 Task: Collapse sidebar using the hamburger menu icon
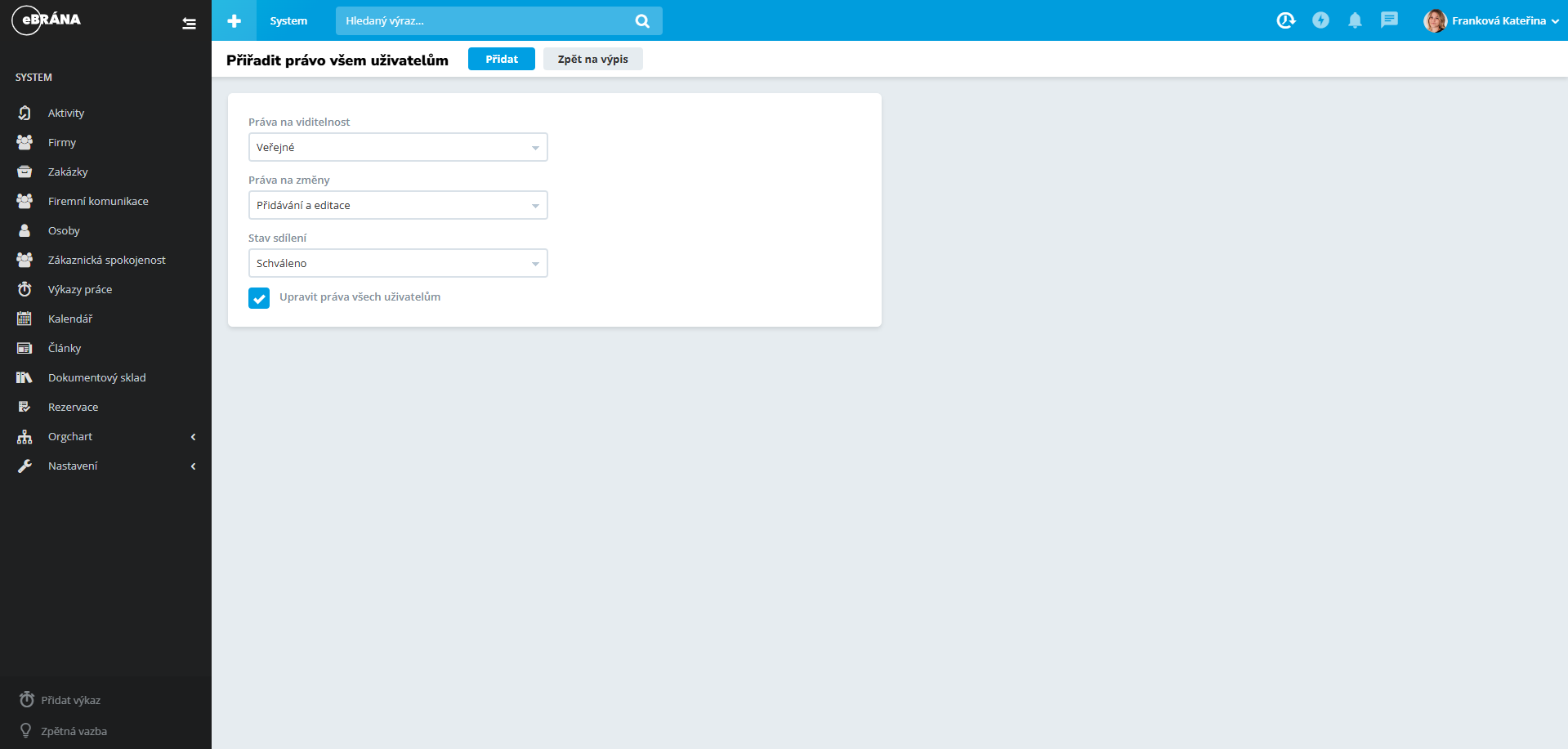click(x=189, y=24)
